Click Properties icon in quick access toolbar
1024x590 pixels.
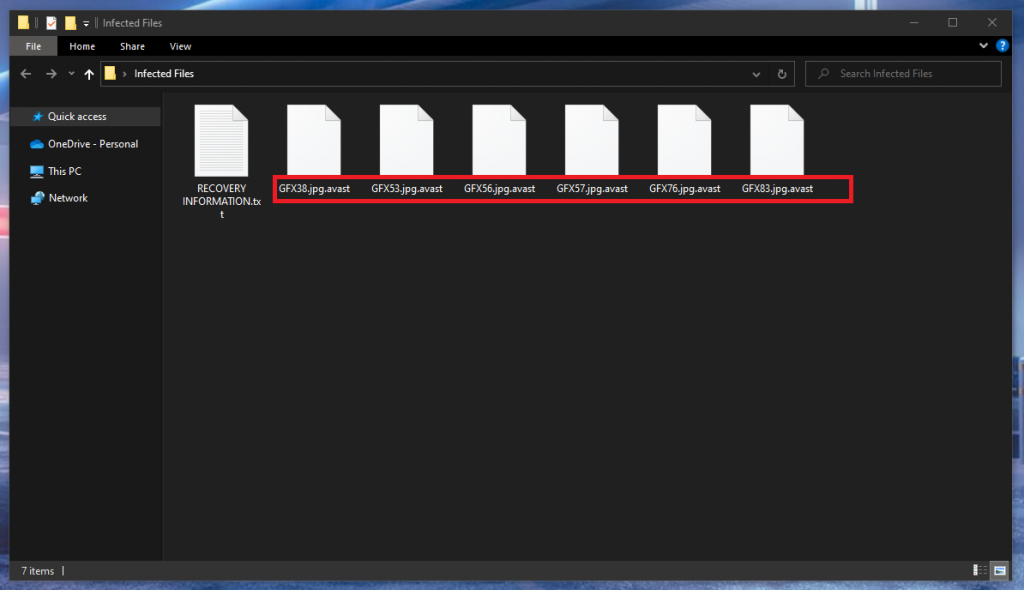tap(51, 23)
